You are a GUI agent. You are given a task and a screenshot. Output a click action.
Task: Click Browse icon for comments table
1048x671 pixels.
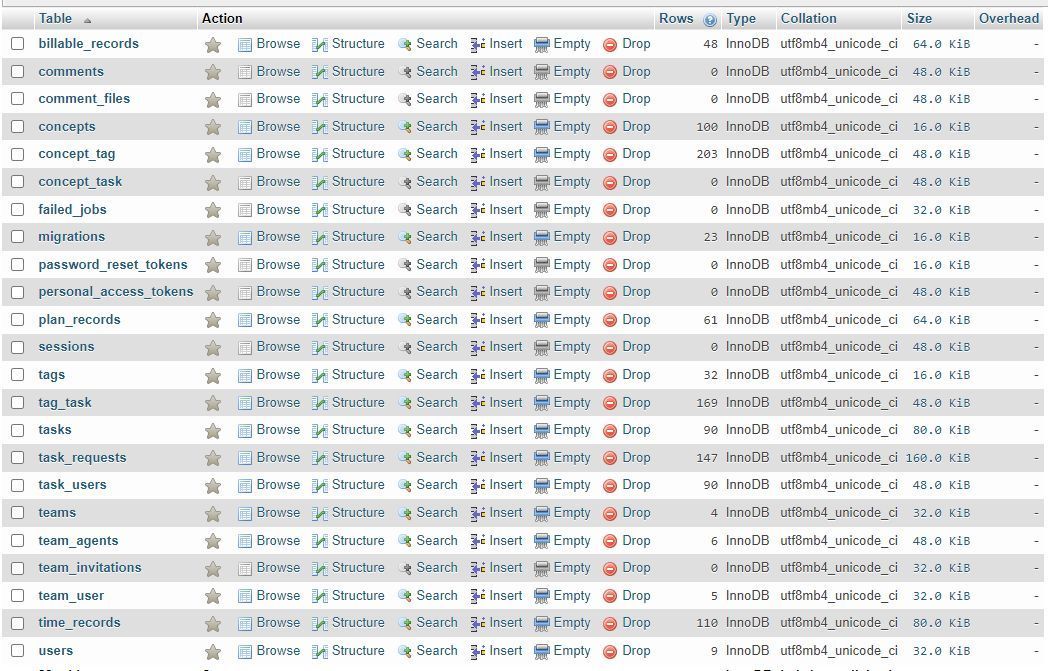click(x=245, y=72)
